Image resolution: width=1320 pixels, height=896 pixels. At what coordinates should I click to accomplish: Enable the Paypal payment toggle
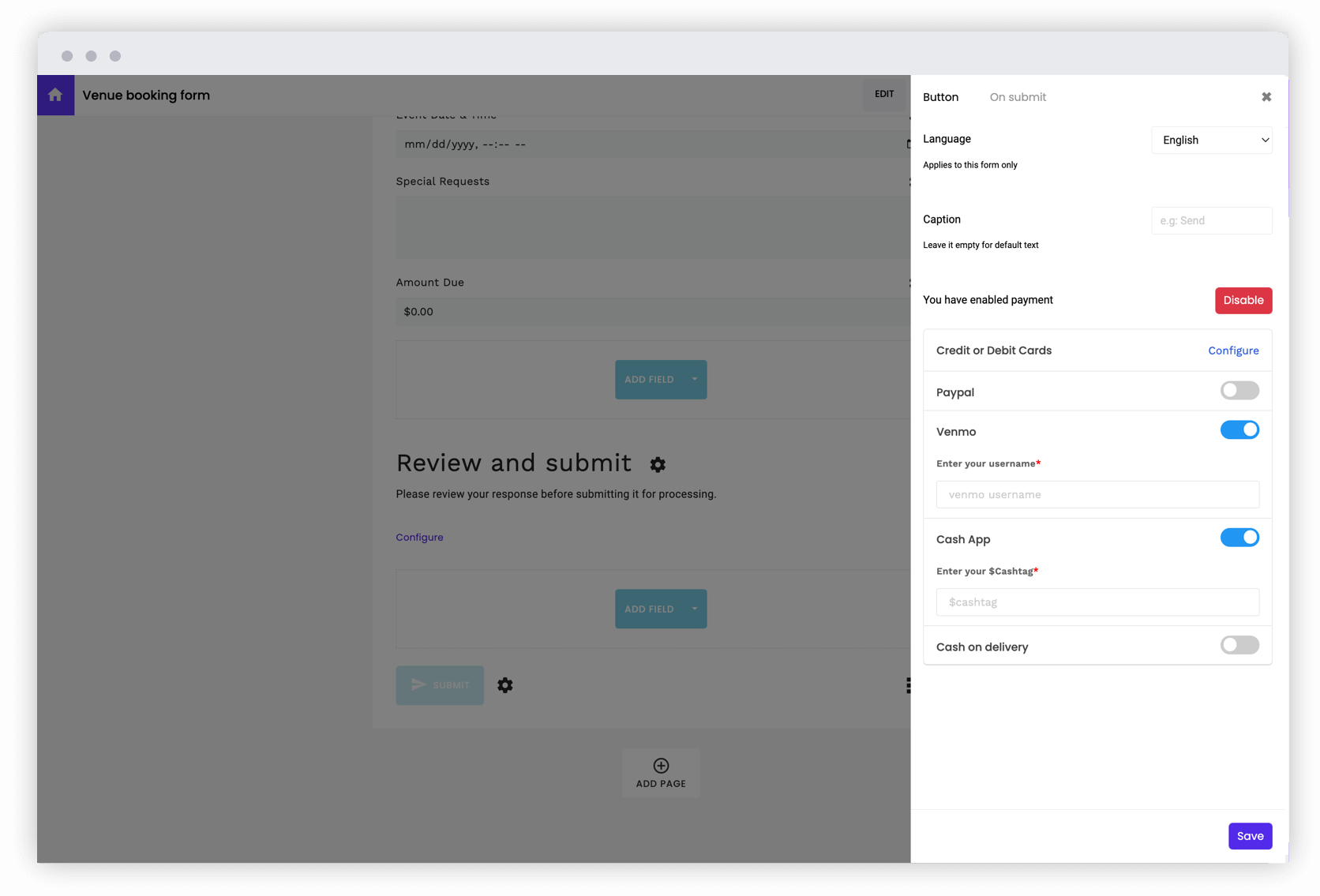pyautogui.click(x=1239, y=390)
